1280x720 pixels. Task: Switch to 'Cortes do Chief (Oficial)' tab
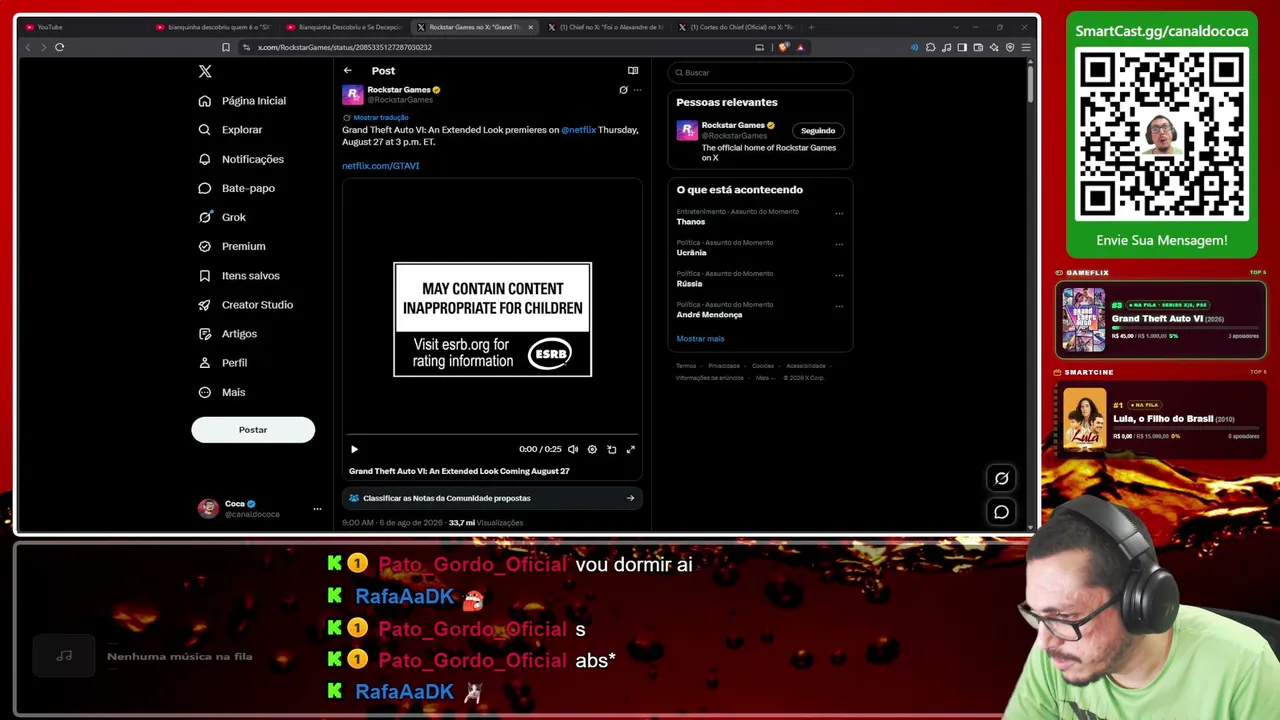pos(736,27)
